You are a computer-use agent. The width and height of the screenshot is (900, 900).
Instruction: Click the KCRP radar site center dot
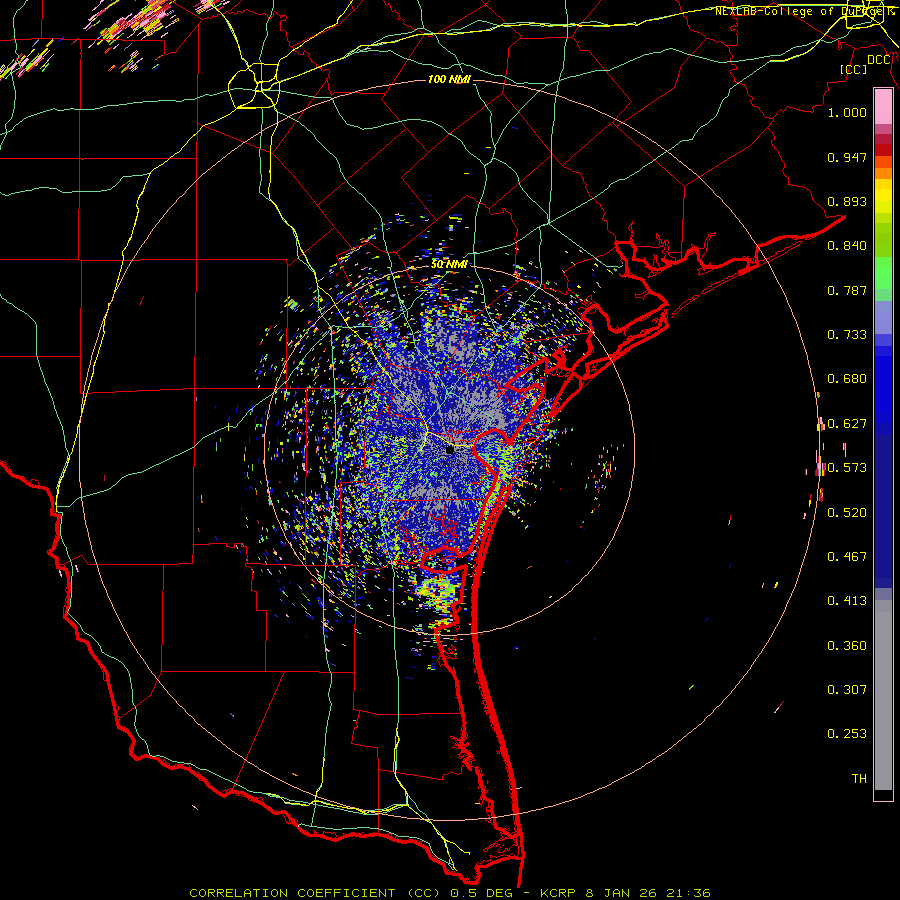tap(450, 450)
